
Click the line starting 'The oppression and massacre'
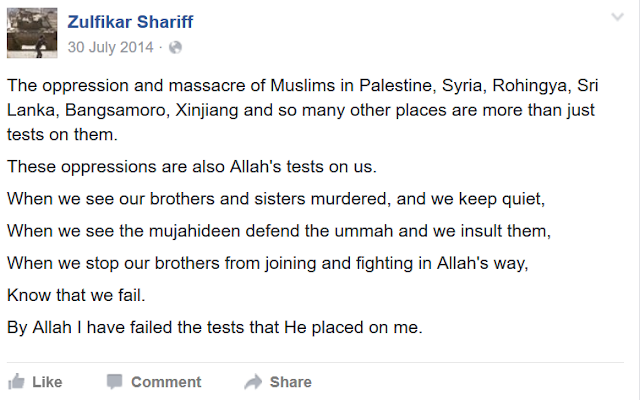pyautogui.click(x=302, y=86)
